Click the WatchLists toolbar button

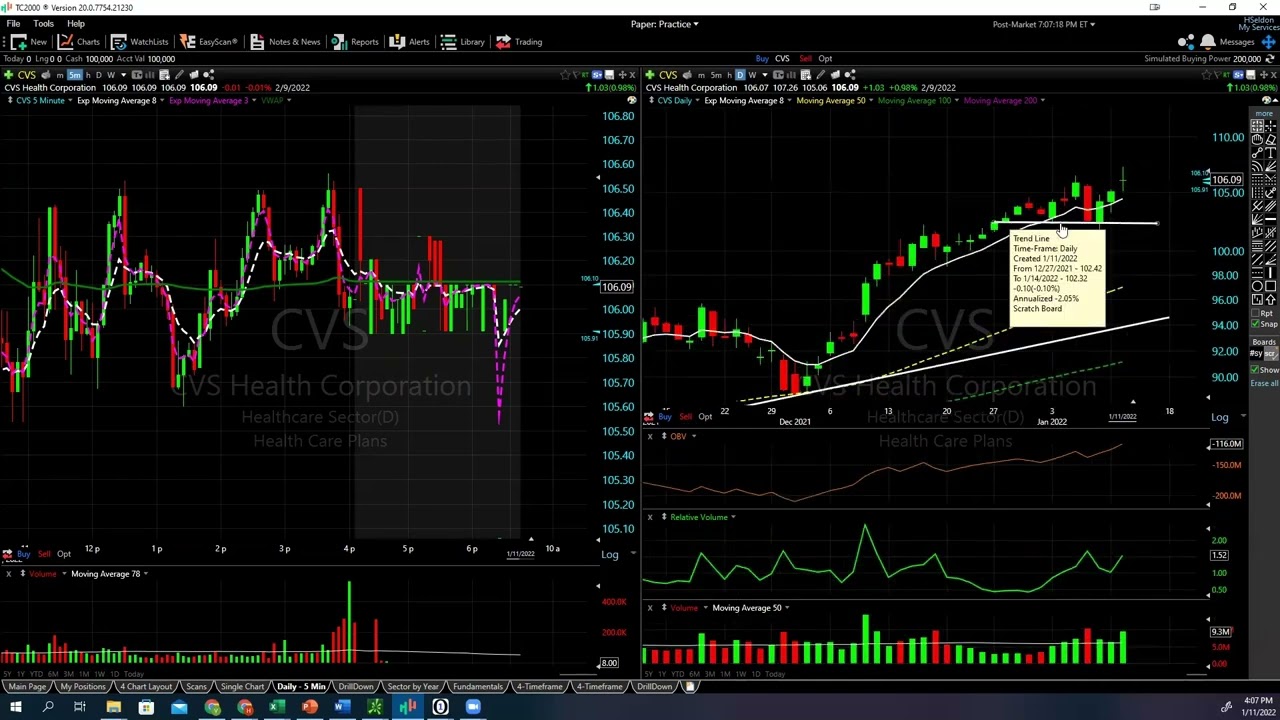click(139, 41)
